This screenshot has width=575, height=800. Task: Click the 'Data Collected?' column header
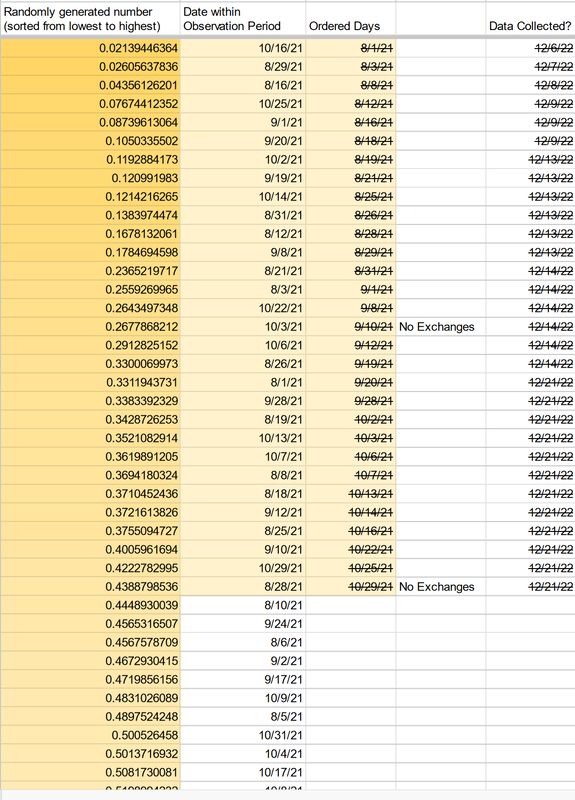[x=530, y=19]
